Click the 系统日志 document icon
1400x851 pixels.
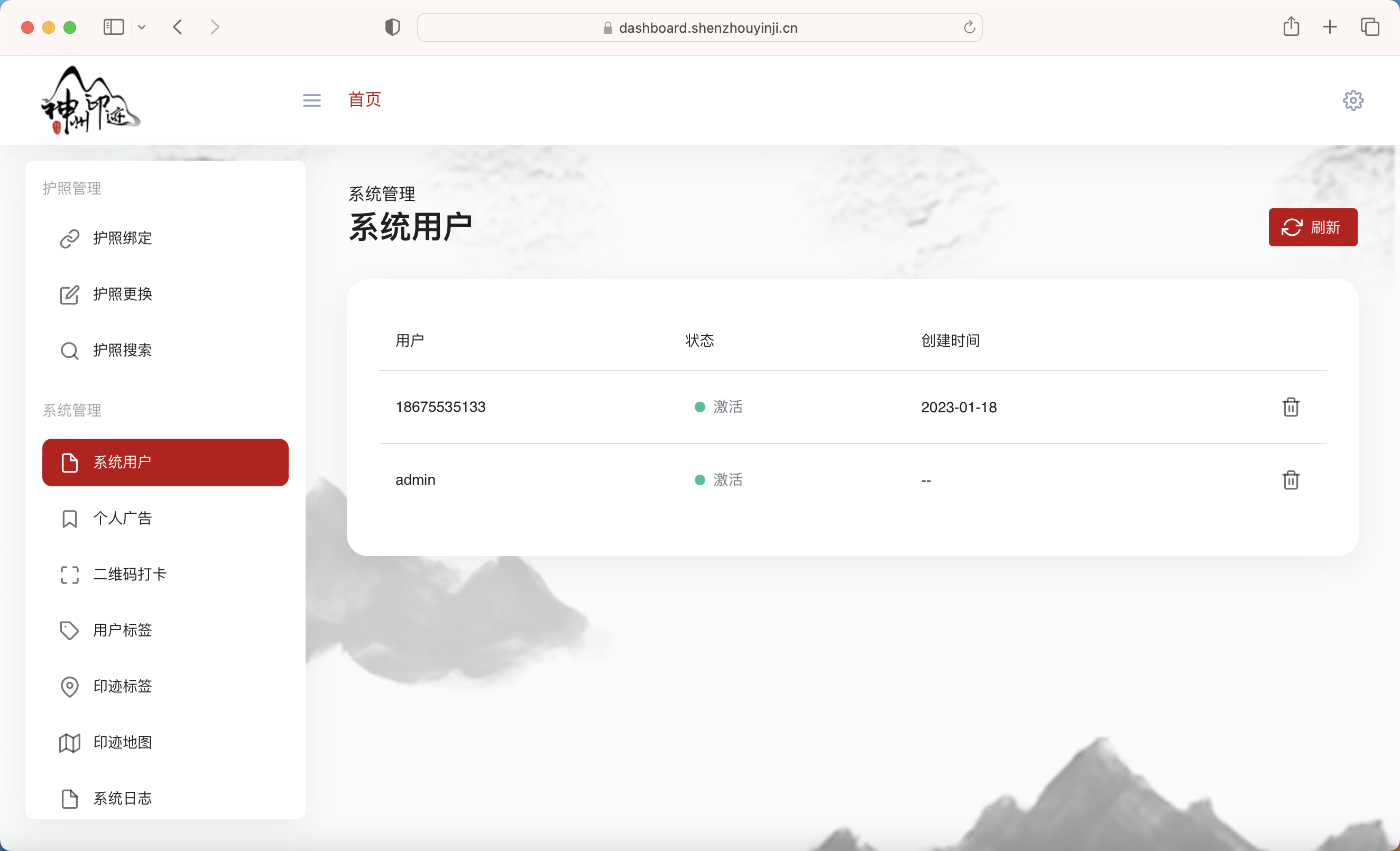point(69,798)
